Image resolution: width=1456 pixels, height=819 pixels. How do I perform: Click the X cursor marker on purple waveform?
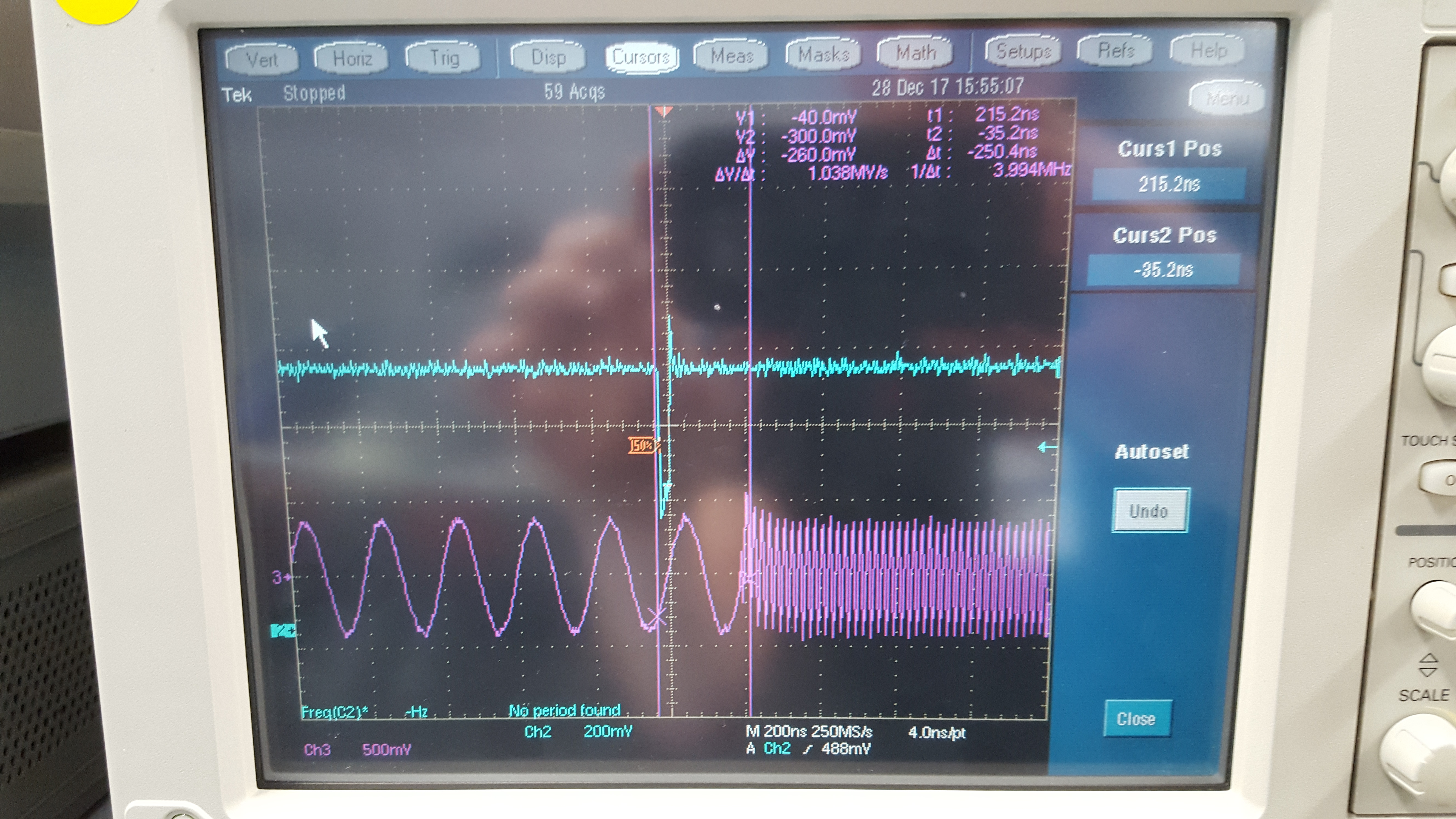[x=657, y=617]
